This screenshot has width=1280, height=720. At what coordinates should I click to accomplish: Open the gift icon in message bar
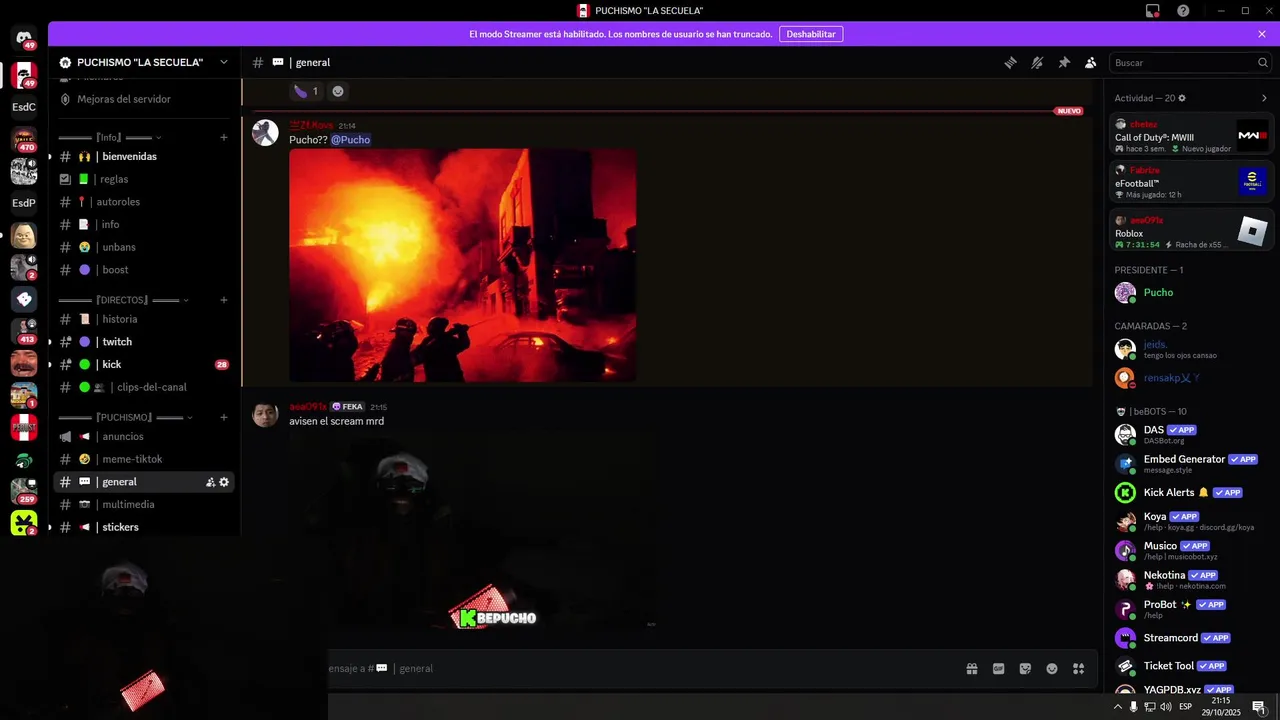coord(971,669)
